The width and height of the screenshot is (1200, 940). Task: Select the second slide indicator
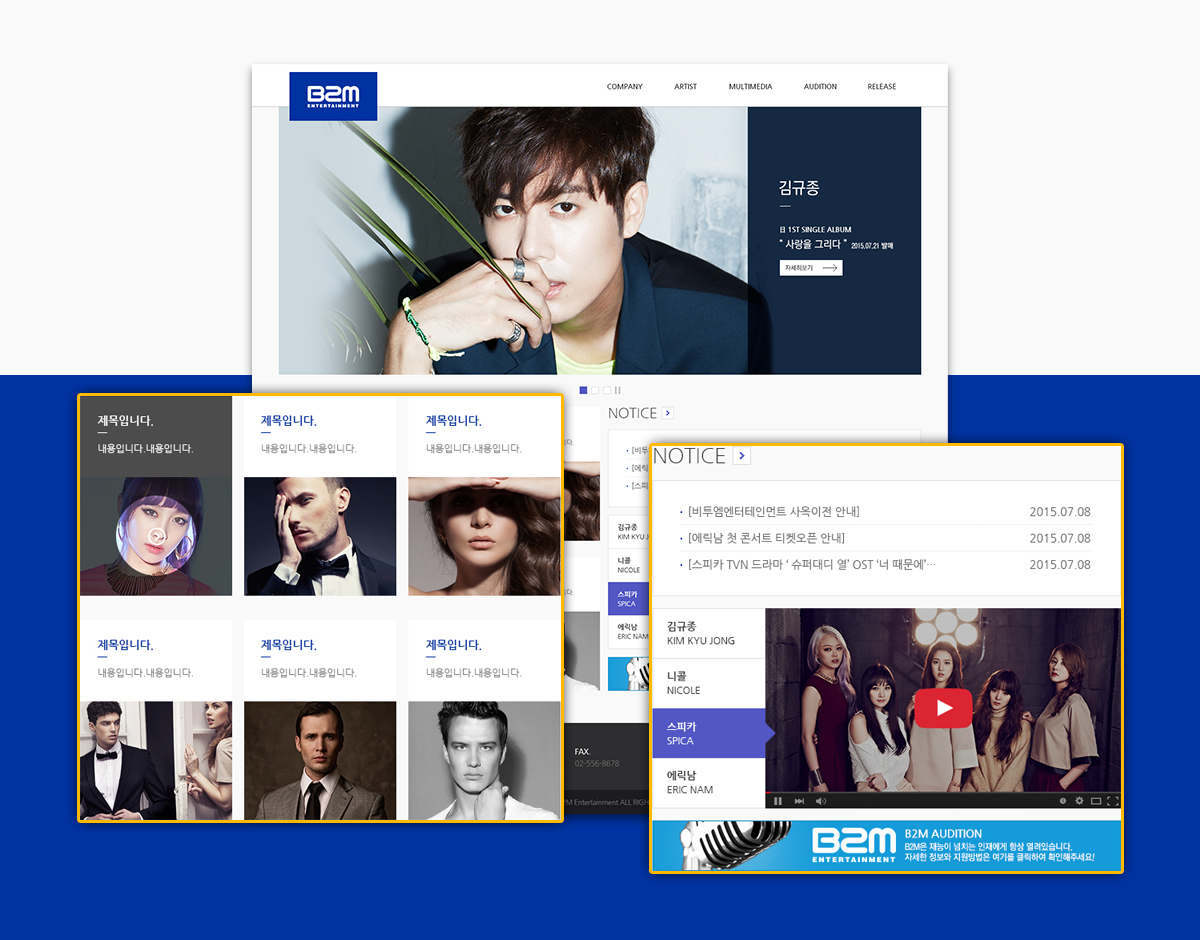(595, 390)
